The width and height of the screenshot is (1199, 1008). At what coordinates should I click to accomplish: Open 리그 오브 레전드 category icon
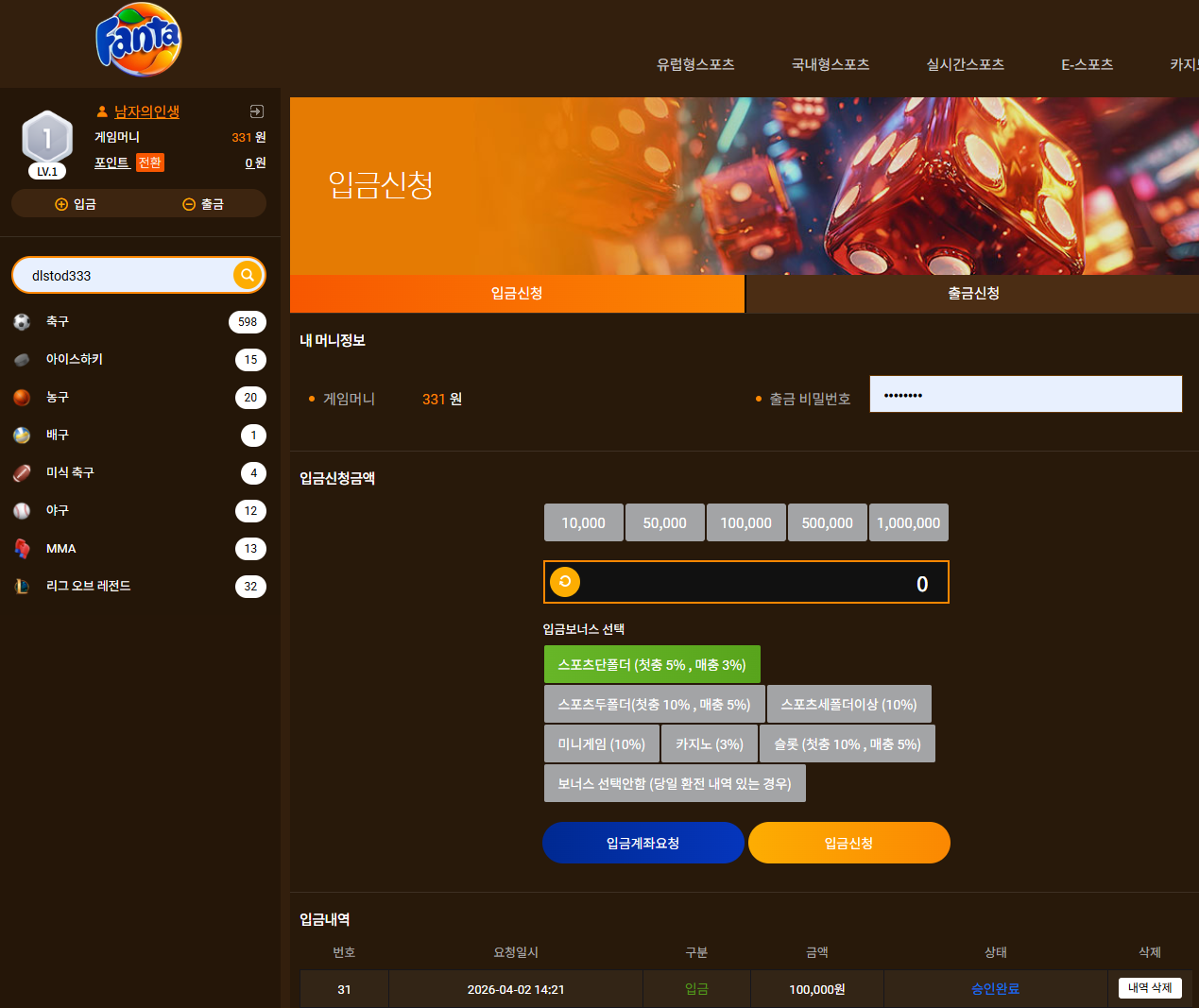[x=22, y=587]
